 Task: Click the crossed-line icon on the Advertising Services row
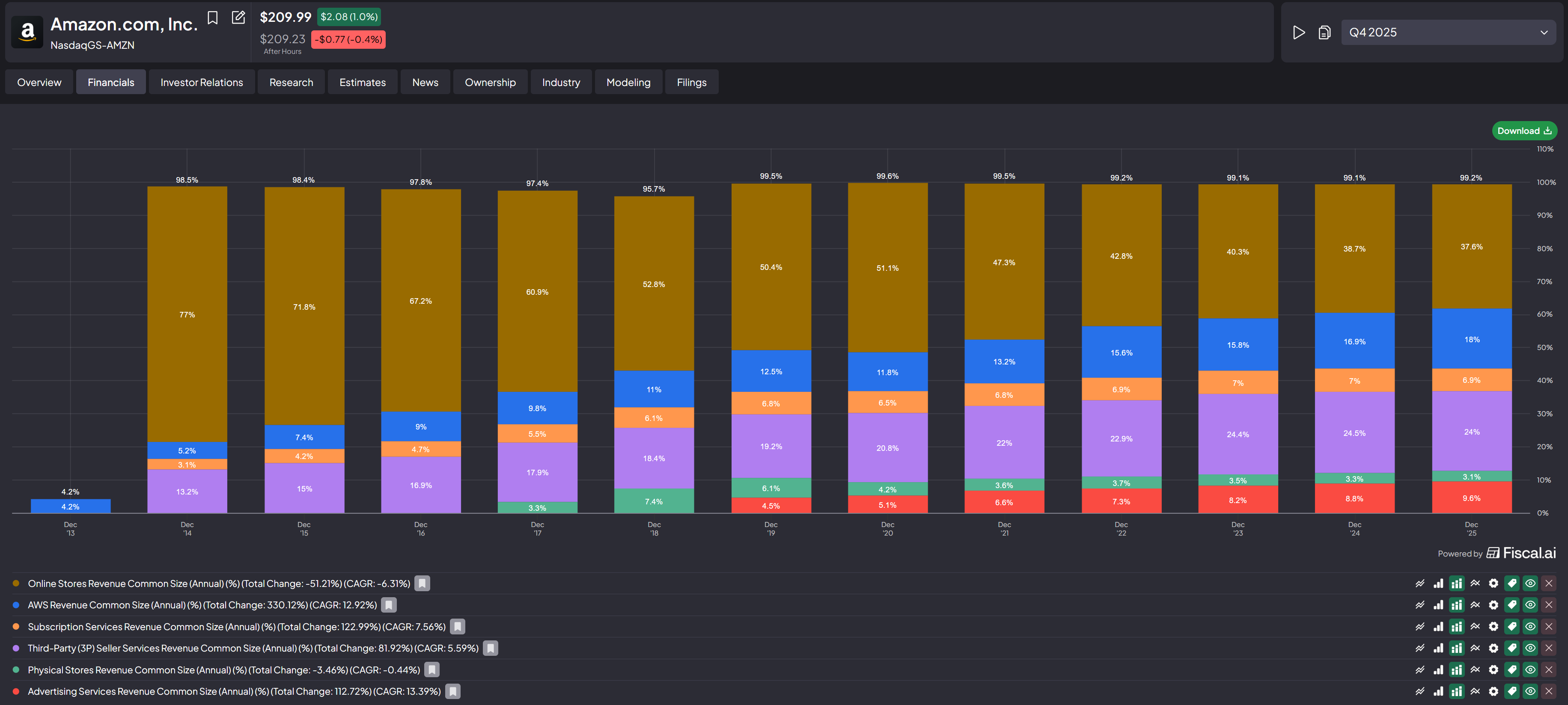click(x=1475, y=691)
